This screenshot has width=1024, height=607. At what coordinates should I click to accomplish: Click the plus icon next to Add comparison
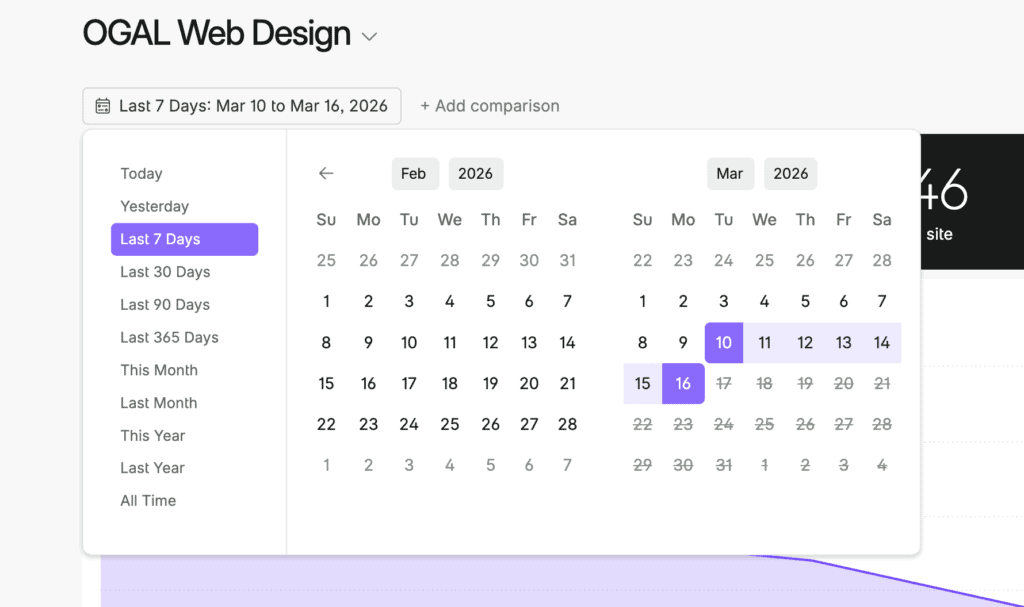click(x=425, y=105)
